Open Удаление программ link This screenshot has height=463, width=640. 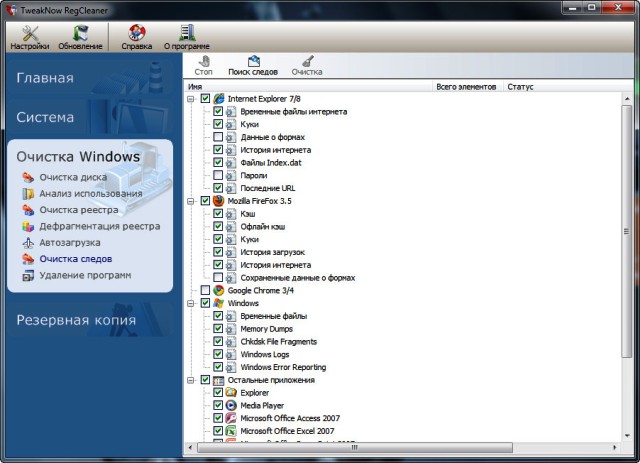pyautogui.click(x=85, y=276)
